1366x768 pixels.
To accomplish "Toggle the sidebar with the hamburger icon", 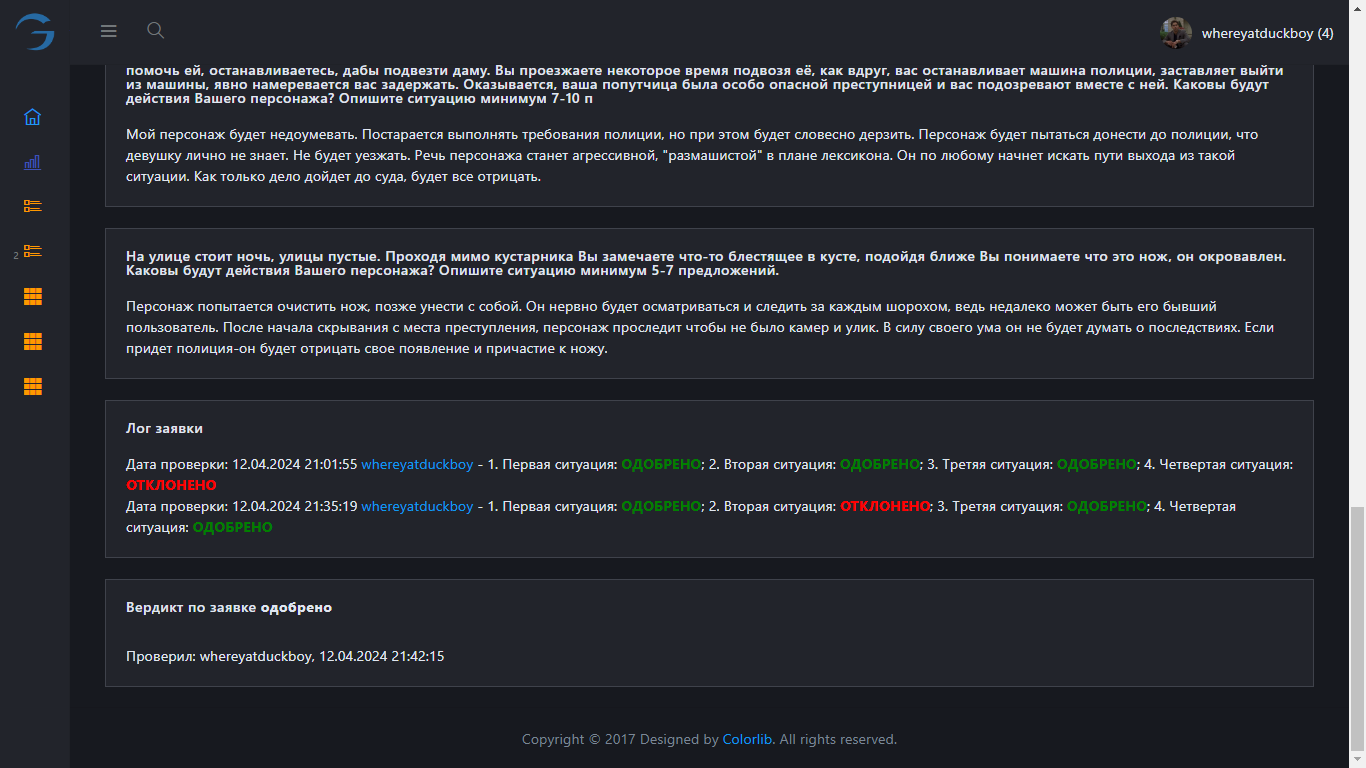I will 109,31.
